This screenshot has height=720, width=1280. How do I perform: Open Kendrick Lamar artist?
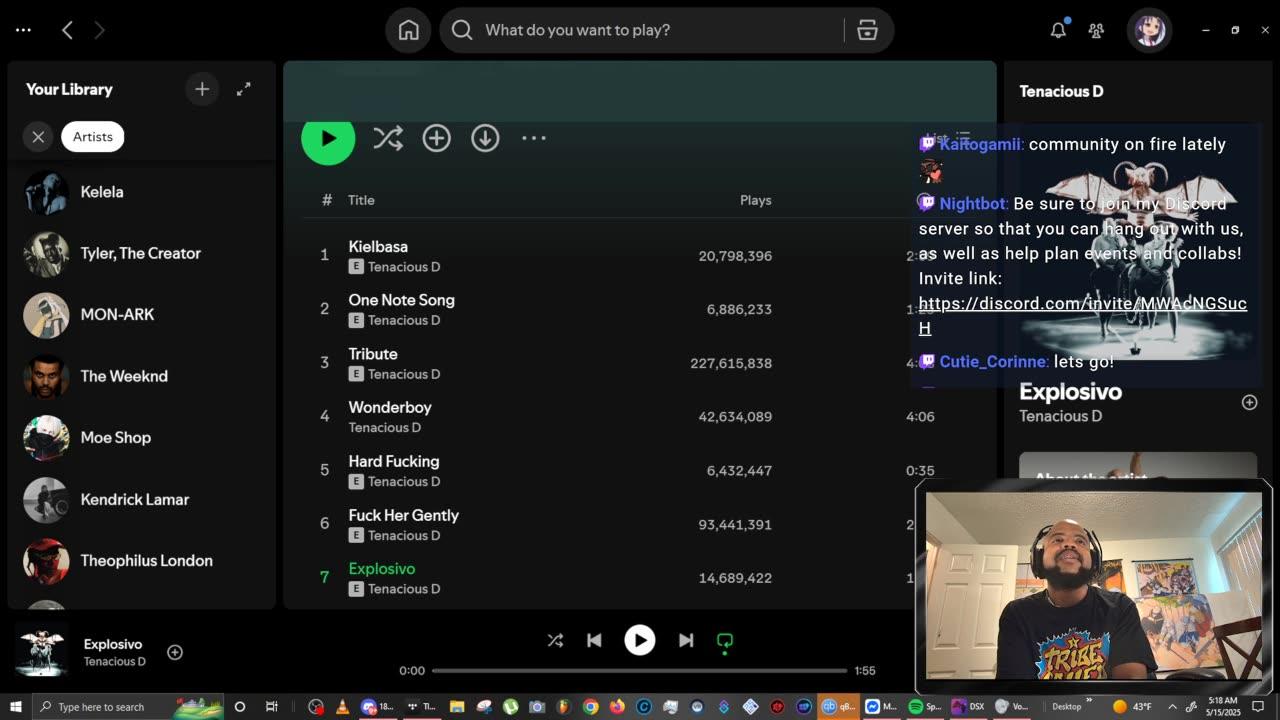pos(141,499)
